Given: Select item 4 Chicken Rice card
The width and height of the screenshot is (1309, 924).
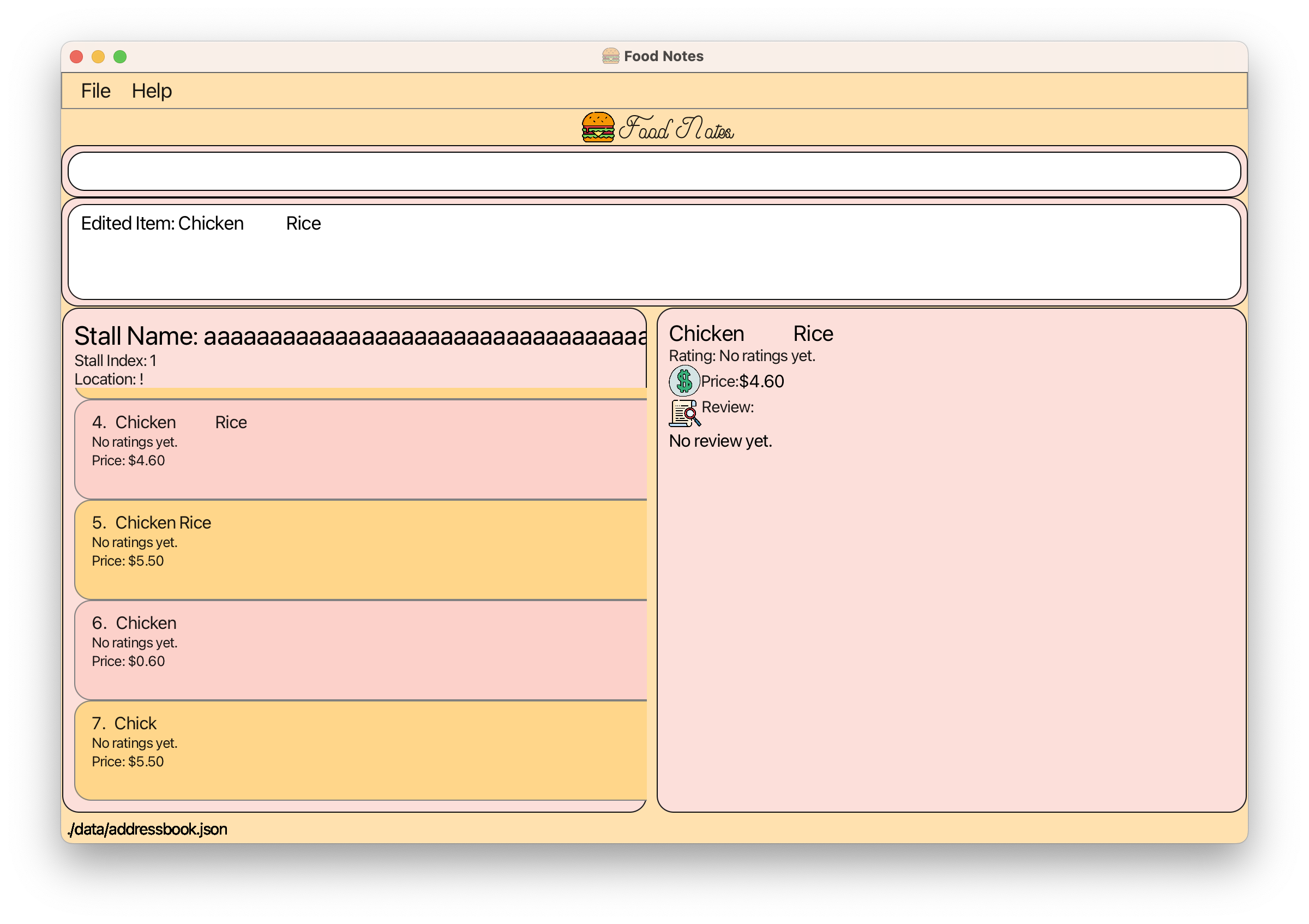Looking at the screenshot, I should [x=361, y=448].
